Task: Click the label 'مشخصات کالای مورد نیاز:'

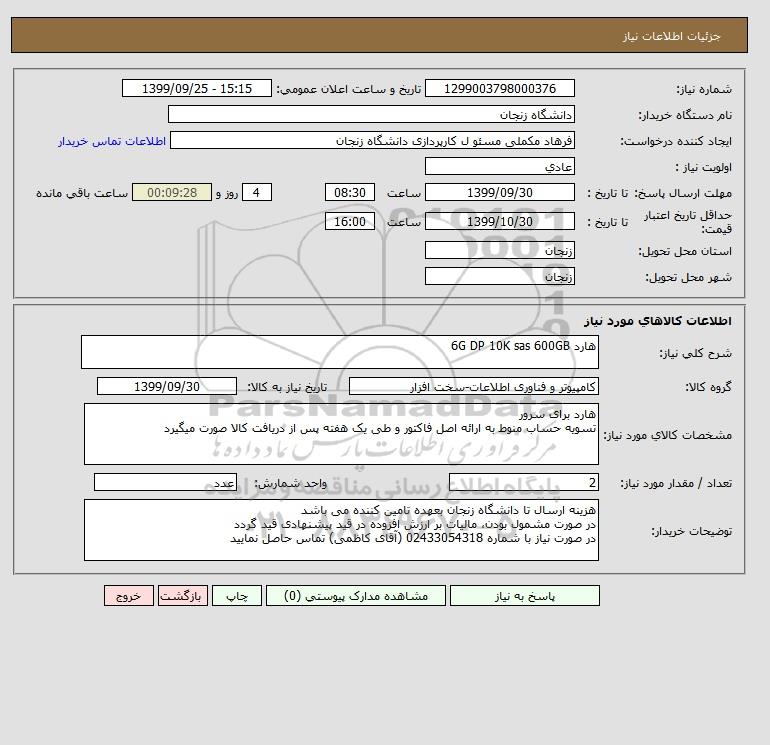Action: (667, 435)
